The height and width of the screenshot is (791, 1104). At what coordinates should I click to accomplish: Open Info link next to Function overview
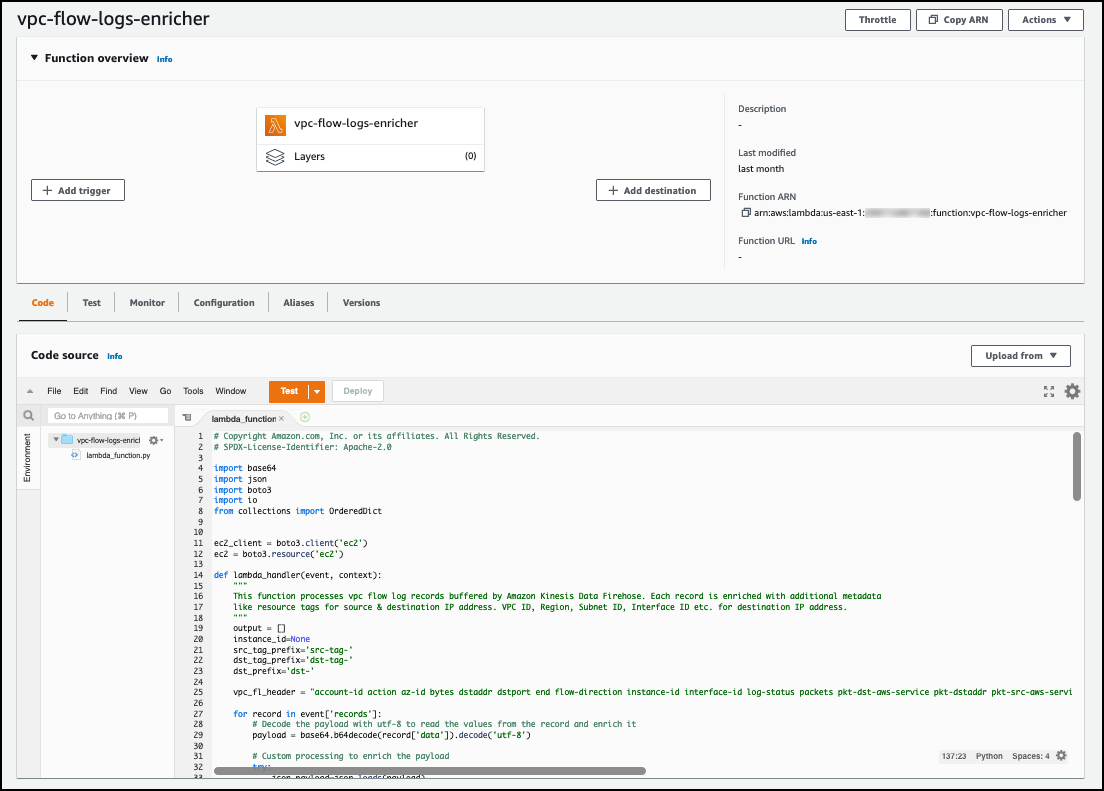click(x=164, y=59)
